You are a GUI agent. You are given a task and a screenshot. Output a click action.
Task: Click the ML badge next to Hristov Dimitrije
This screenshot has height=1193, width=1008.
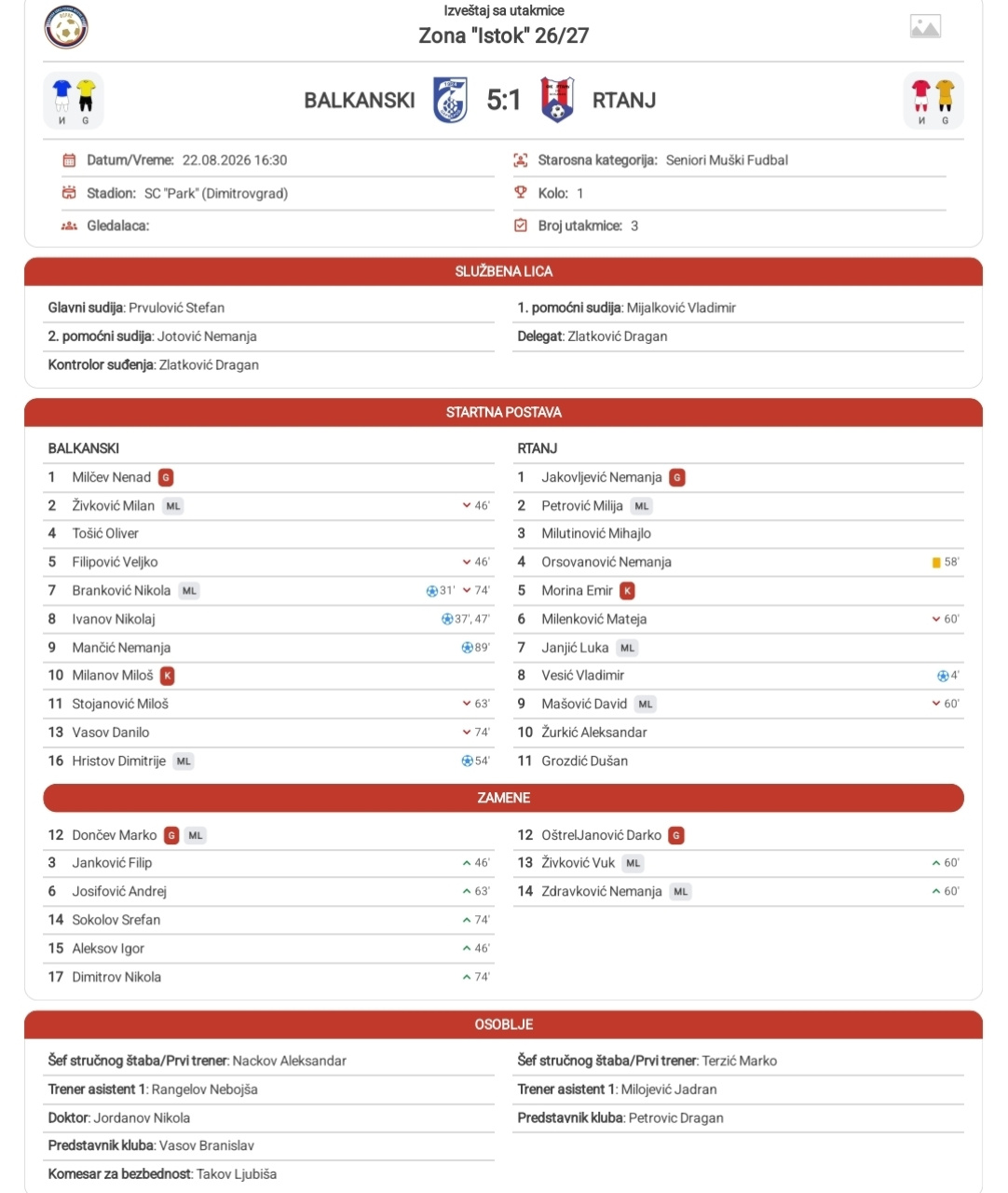tap(184, 761)
